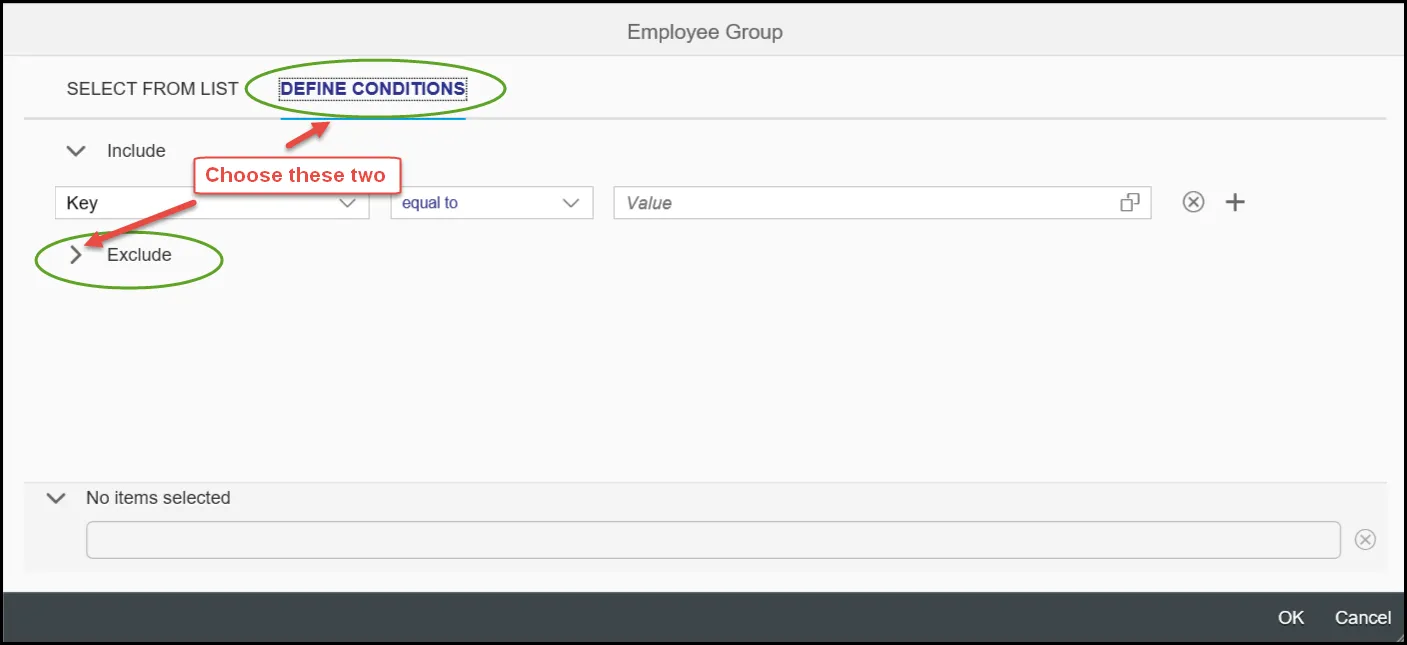Click the Employee Group dialog title
This screenshot has width=1407, height=645.
(704, 32)
